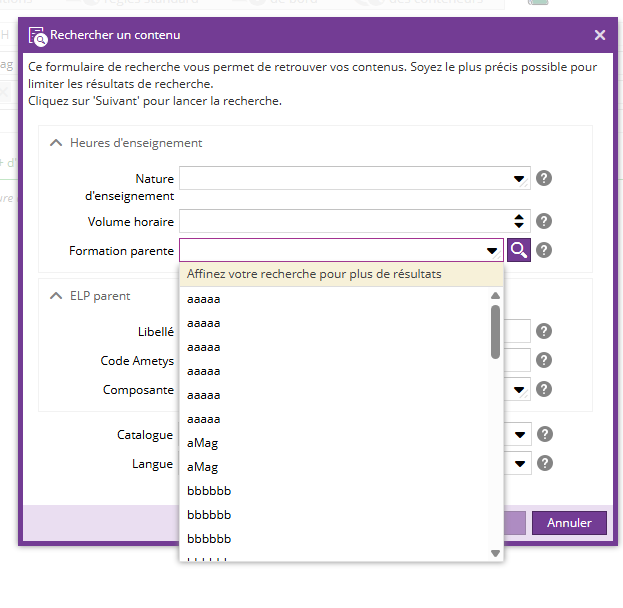The width and height of the screenshot is (623, 608).
Task: Show help tooltip icon for Libellé
Action: 544,332
